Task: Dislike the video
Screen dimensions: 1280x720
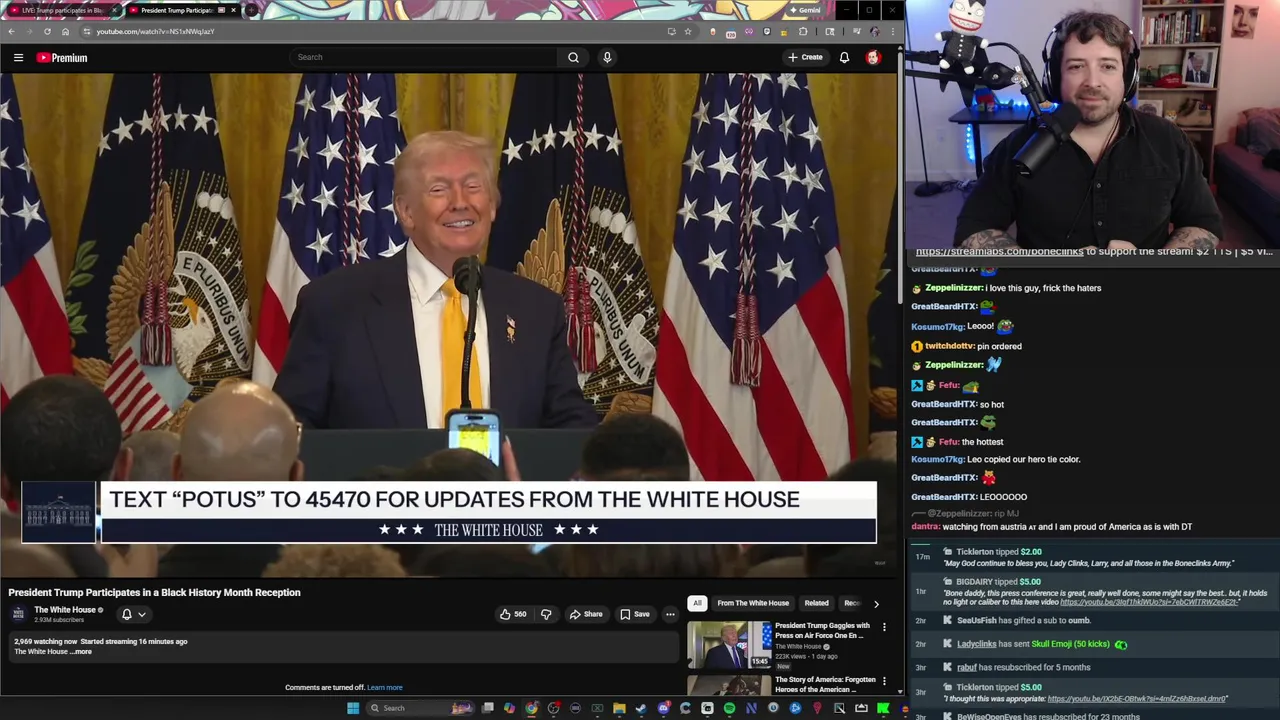Action: (x=546, y=614)
